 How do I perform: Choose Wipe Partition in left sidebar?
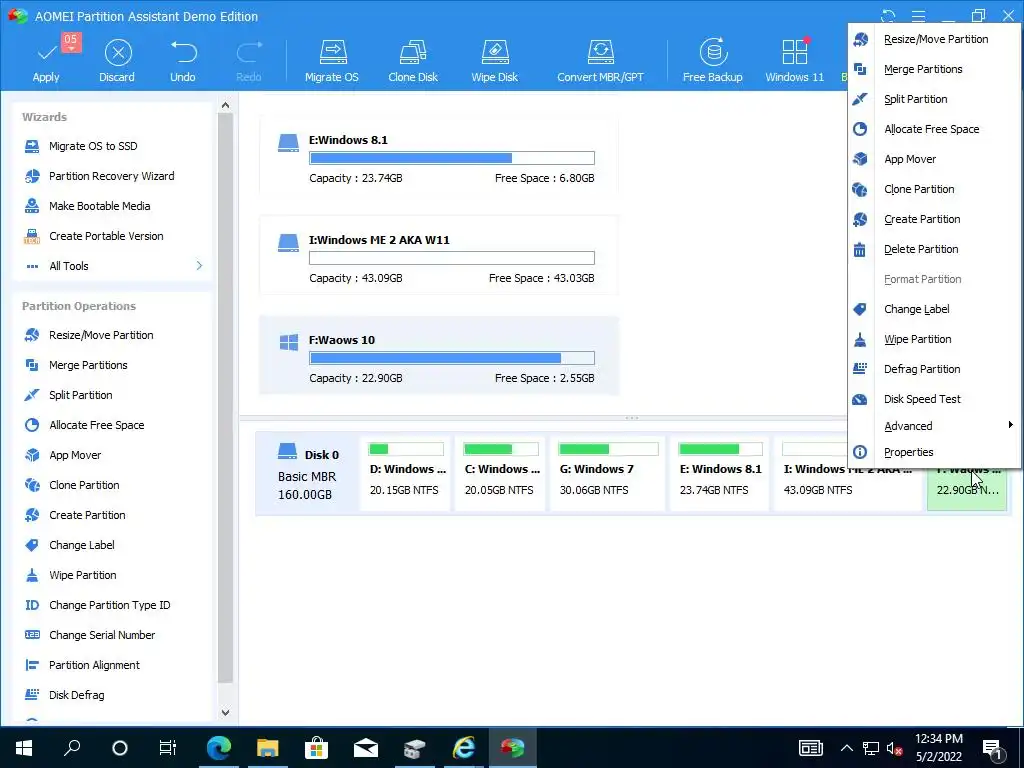click(x=82, y=575)
